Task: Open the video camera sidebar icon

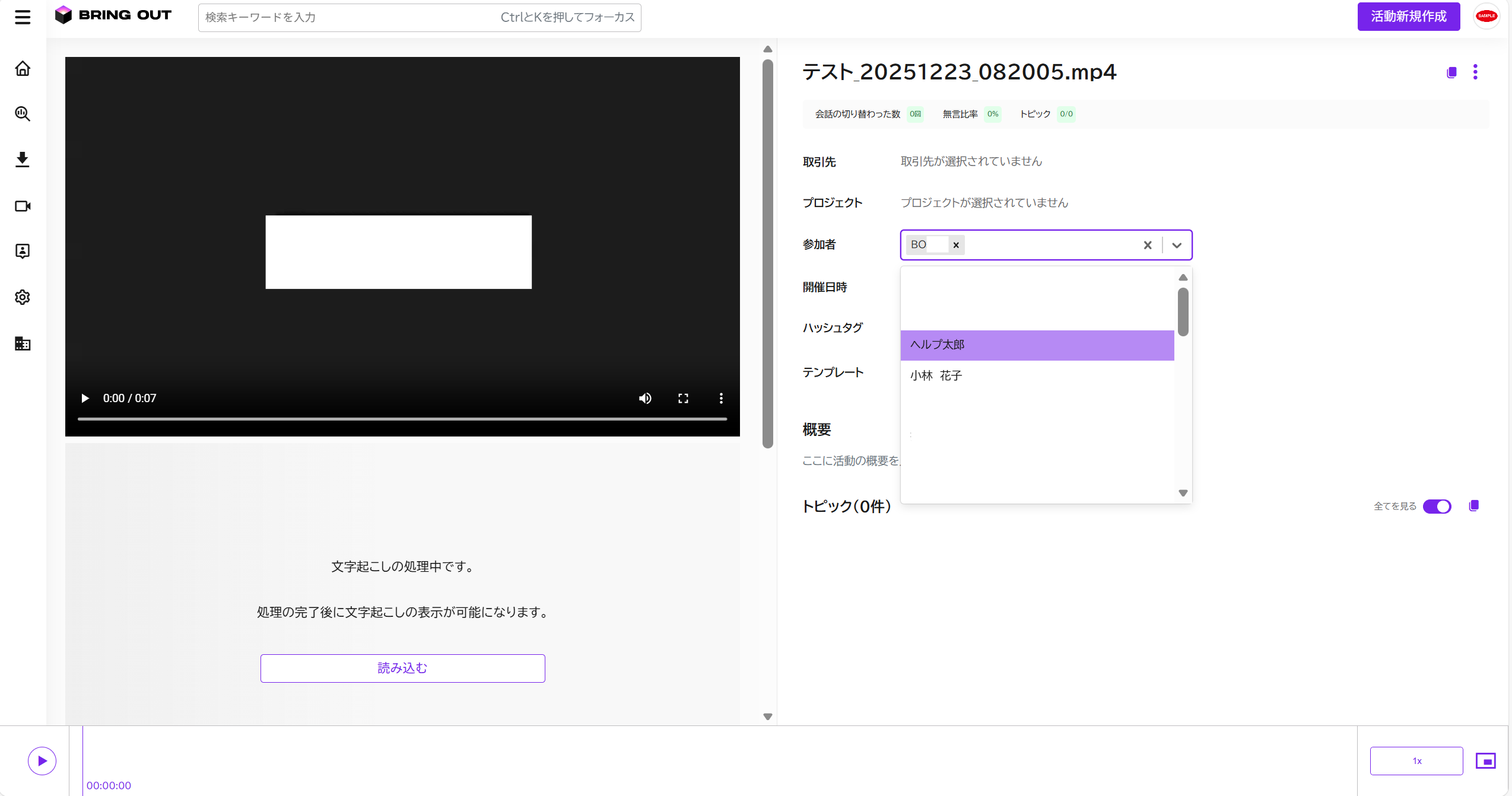Action: click(23, 206)
